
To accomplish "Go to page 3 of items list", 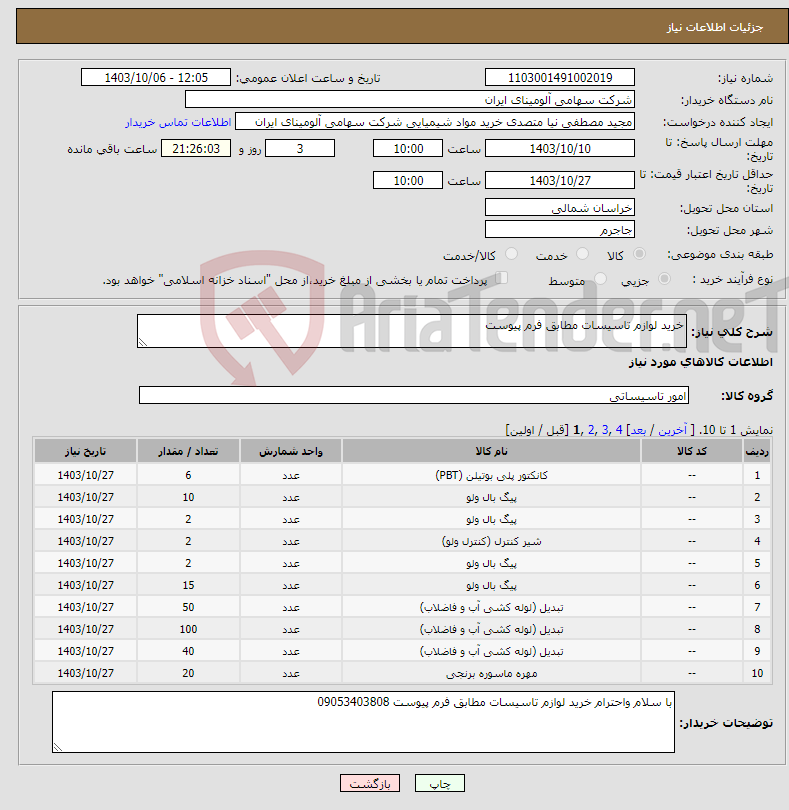I will pyautogui.click(x=605, y=430).
